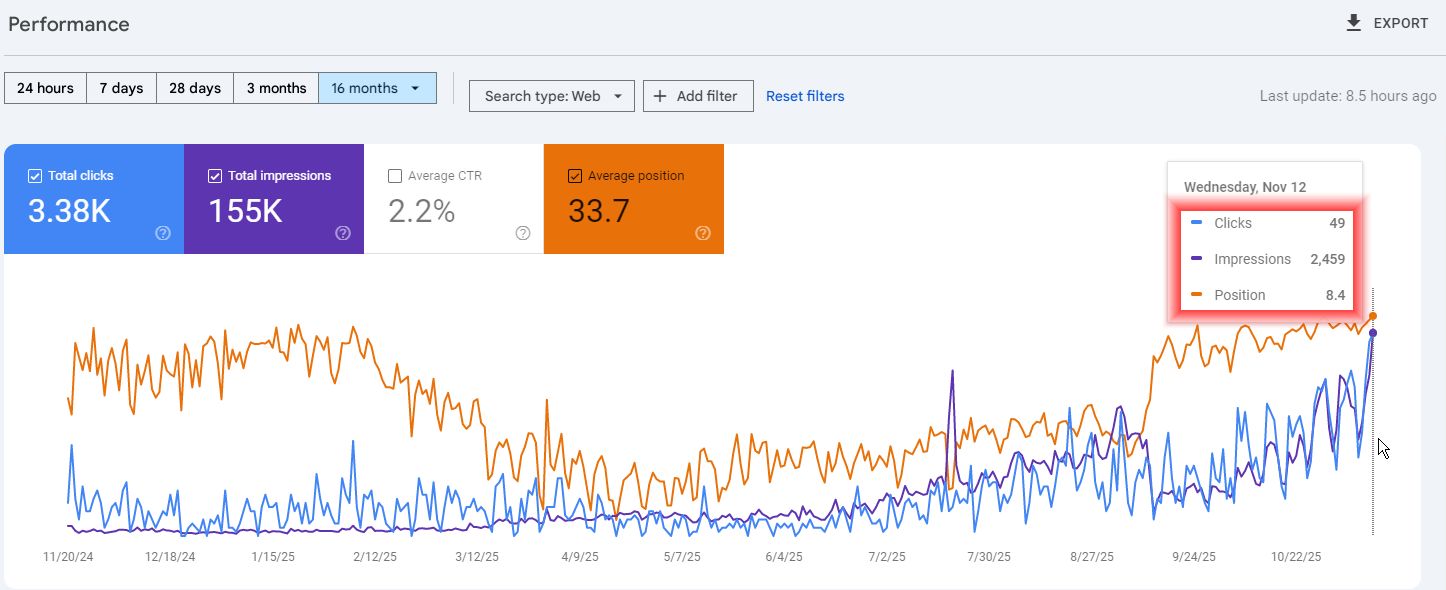The width and height of the screenshot is (1446, 590).
Task: Choose the 28 days range
Action: (195, 88)
